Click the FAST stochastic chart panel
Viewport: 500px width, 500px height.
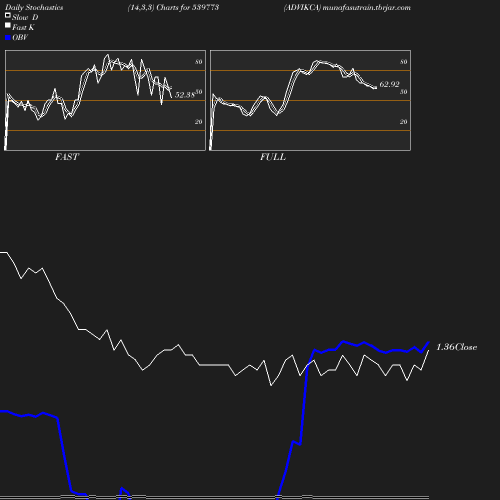click(105, 100)
